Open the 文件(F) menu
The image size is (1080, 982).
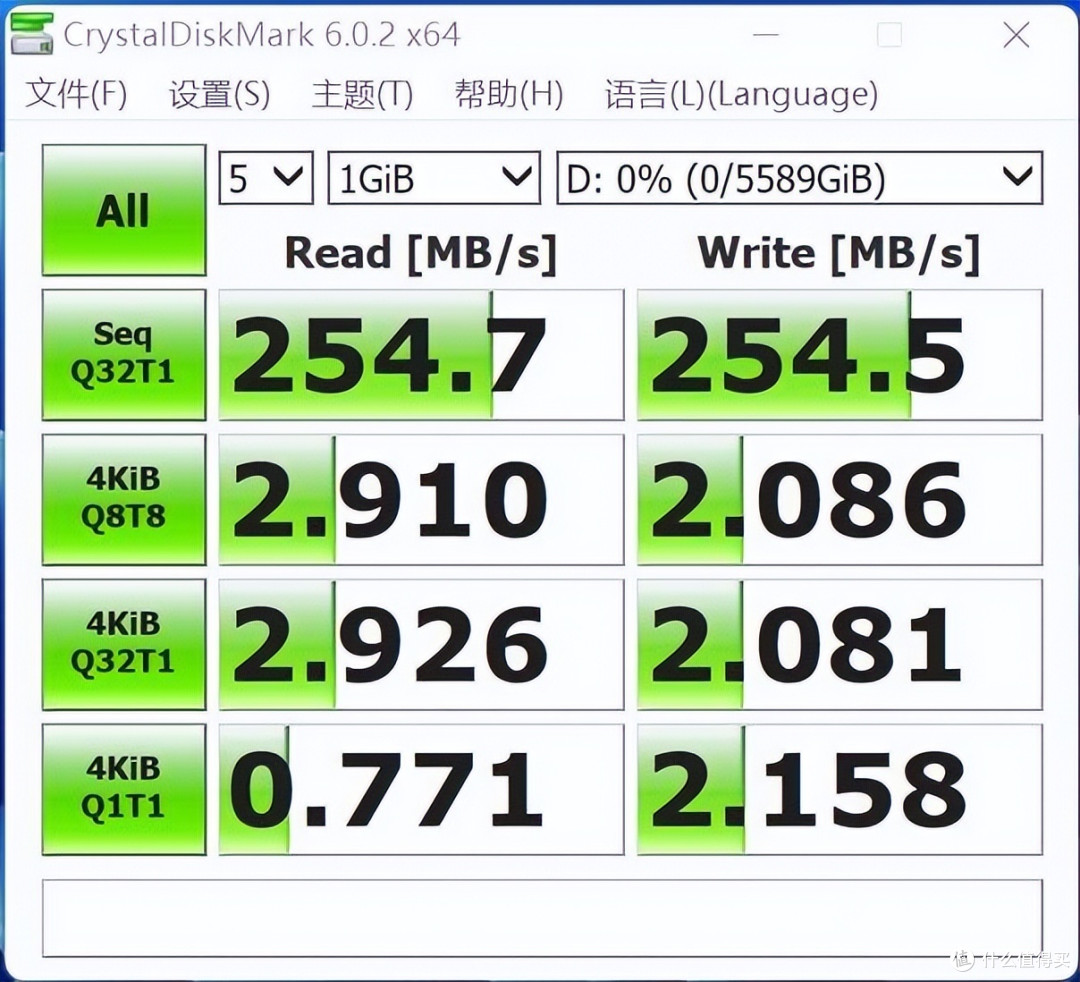(76, 94)
